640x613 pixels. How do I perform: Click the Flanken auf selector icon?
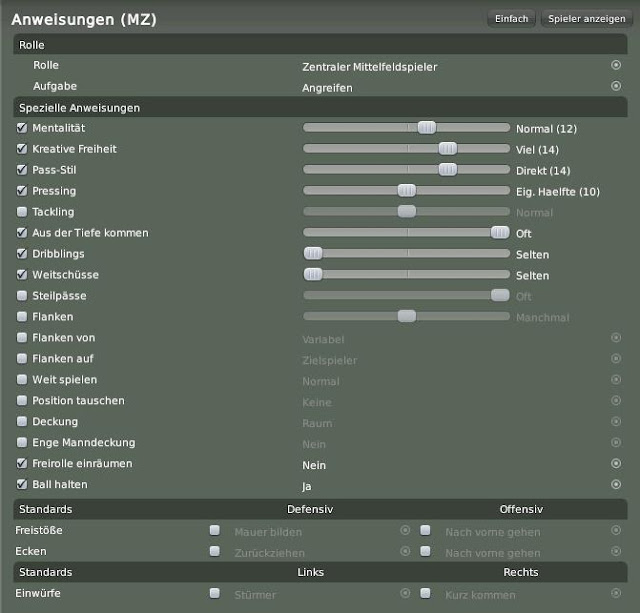pos(616,359)
